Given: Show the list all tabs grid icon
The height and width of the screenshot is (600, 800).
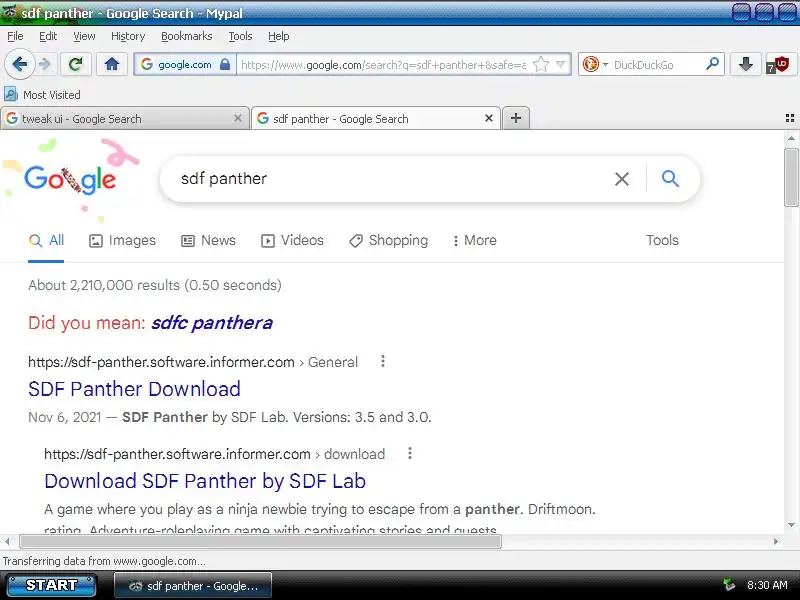Looking at the screenshot, I should (790, 118).
